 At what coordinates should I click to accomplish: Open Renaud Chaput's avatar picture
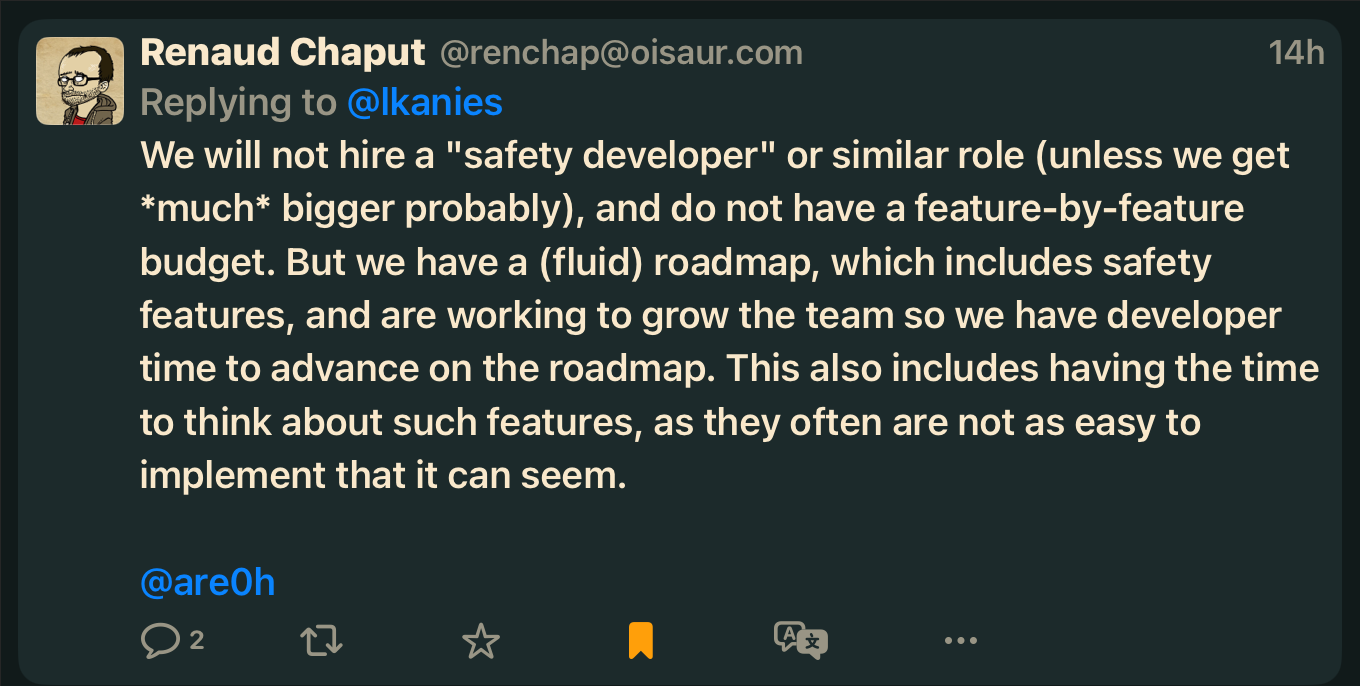(80, 81)
